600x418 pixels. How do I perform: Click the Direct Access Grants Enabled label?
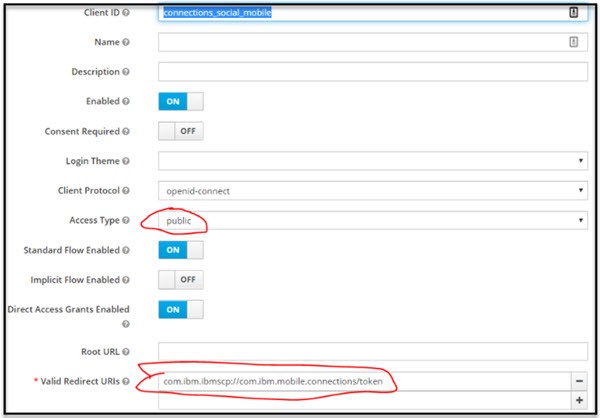(68, 309)
